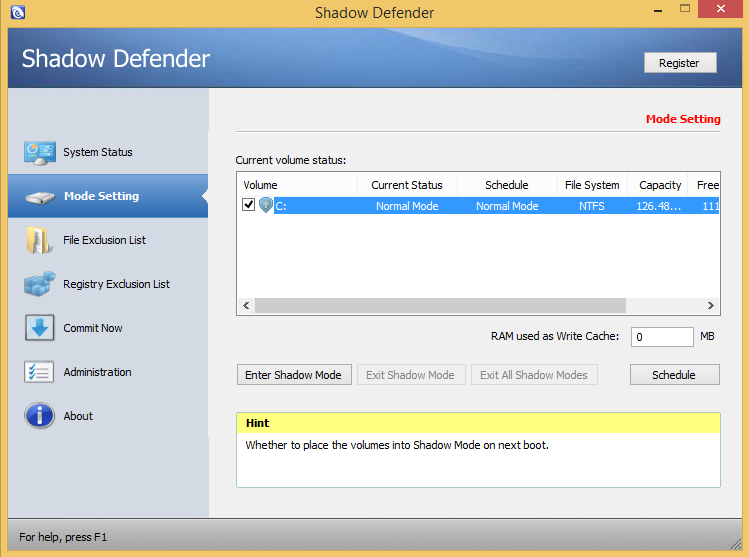This screenshot has height=557, width=749.
Task: Click the 126.48... capacity cell
Action: coord(659,206)
